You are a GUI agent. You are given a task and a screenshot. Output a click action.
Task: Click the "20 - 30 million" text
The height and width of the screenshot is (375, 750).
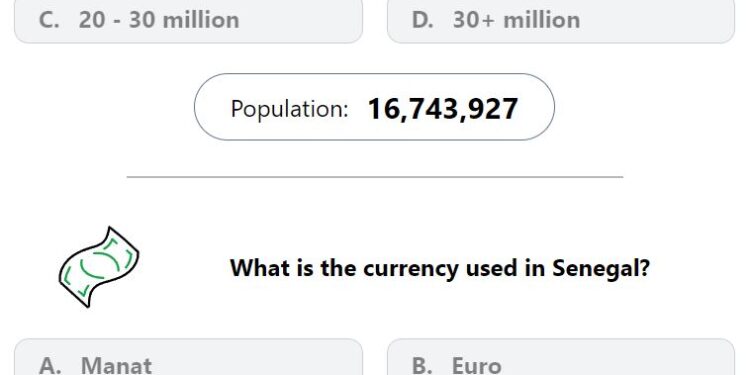(x=159, y=20)
